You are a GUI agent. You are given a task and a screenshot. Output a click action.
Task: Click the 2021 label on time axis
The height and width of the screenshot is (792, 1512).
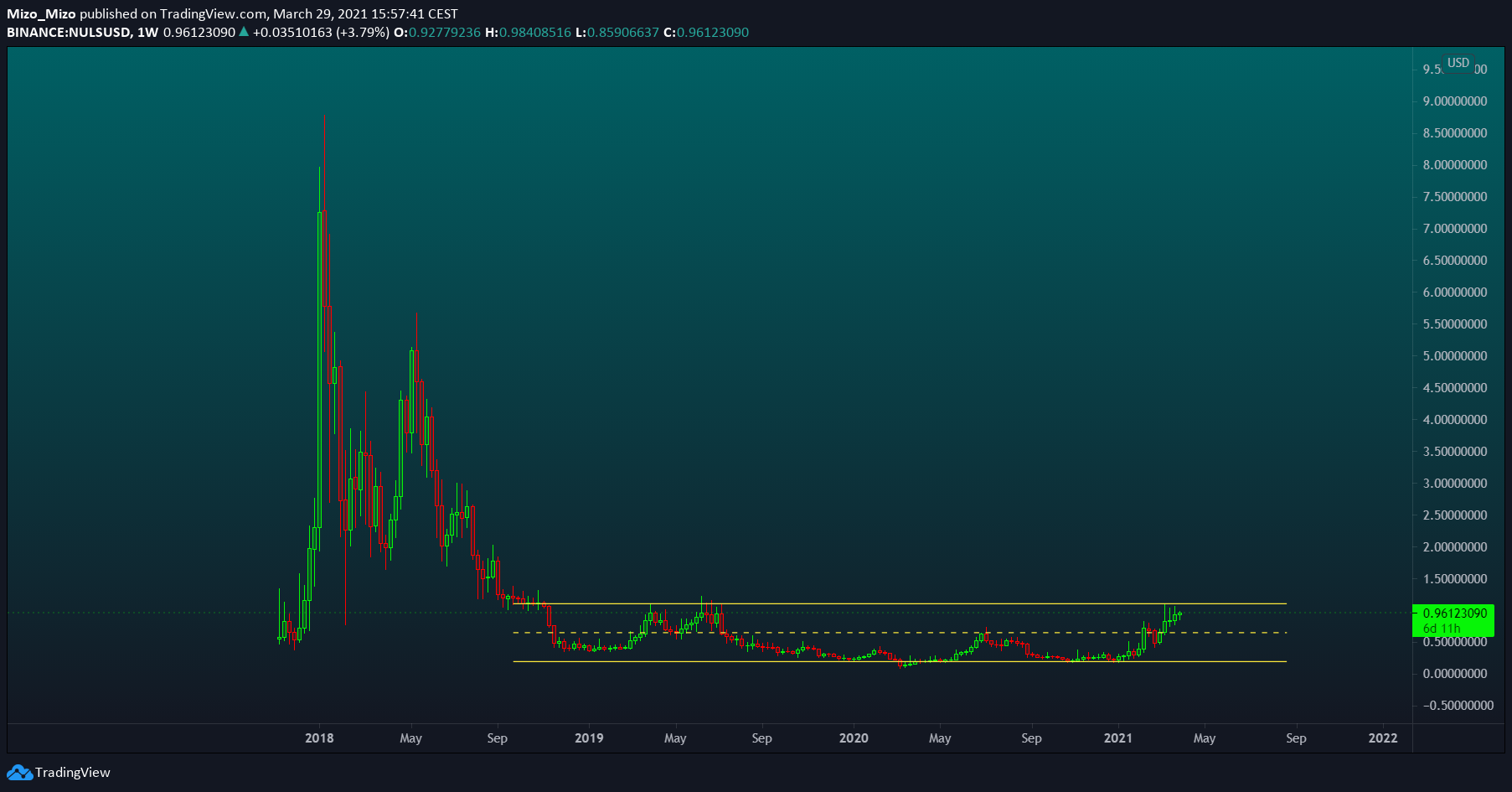pyautogui.click(x=1118, y=738)
